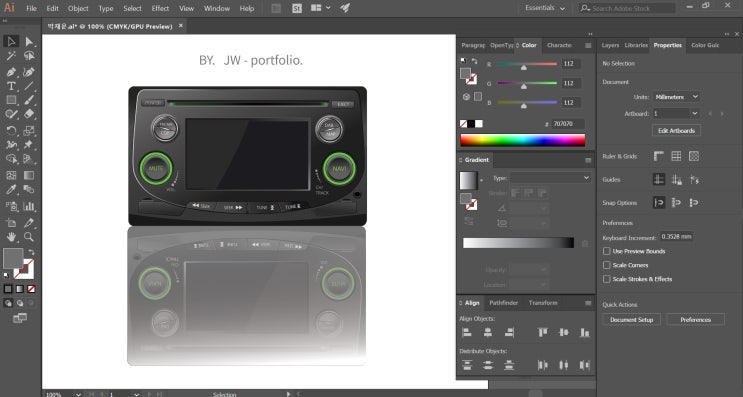This screenshot has height=397, width=743.
Task: Enable Scale Corners checkbox
Action: click(x=607, y=265)
